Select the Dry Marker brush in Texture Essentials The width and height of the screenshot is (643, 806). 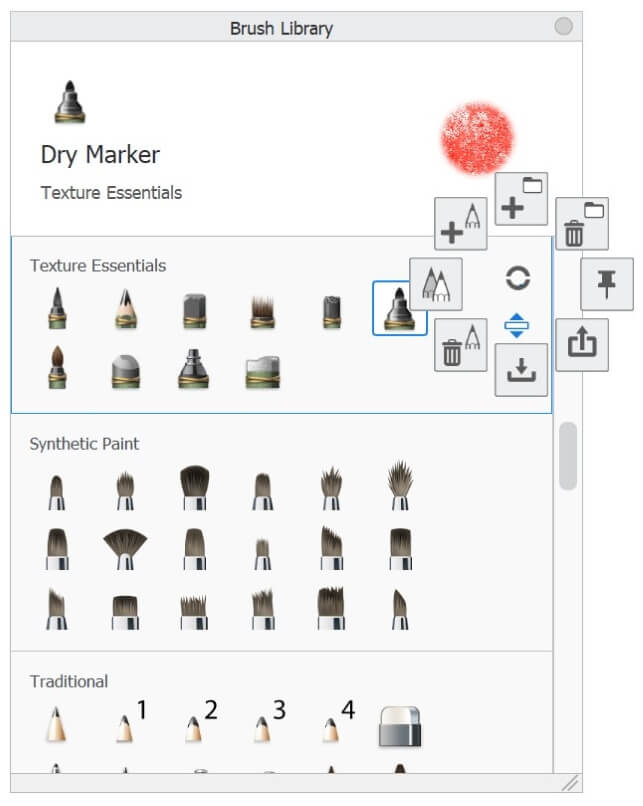point(399,308)
